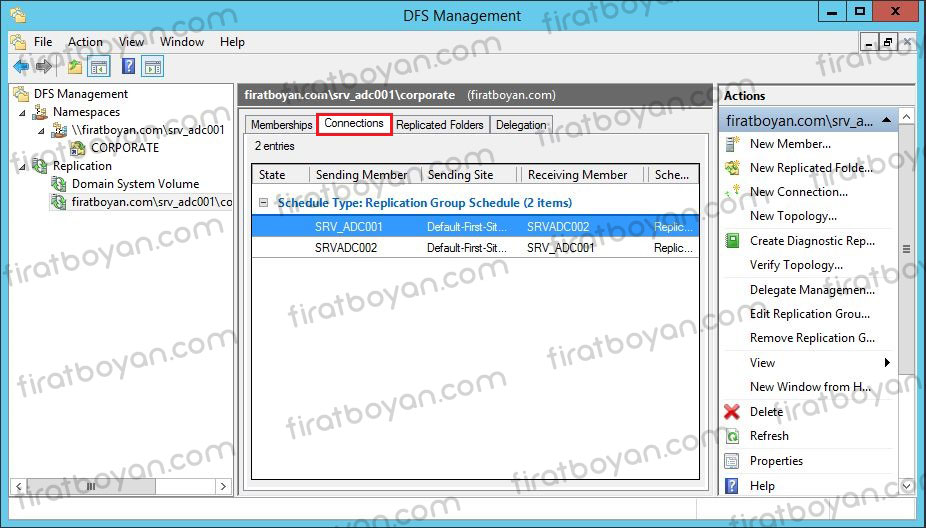Collapse the Replication tree node
The image size is (926, 528).
(x=22, y=167)
